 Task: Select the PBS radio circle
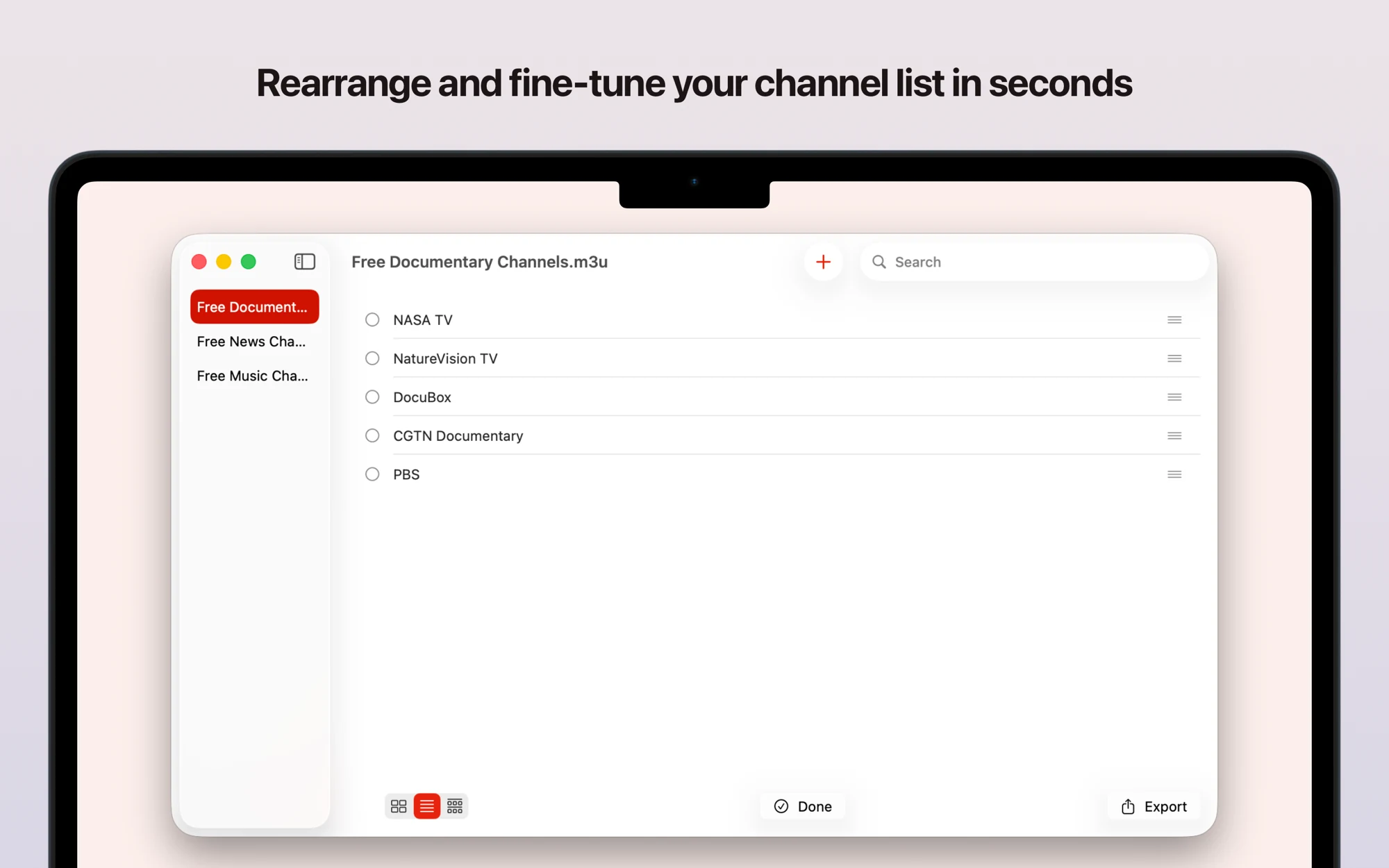(x=372, y=474)
